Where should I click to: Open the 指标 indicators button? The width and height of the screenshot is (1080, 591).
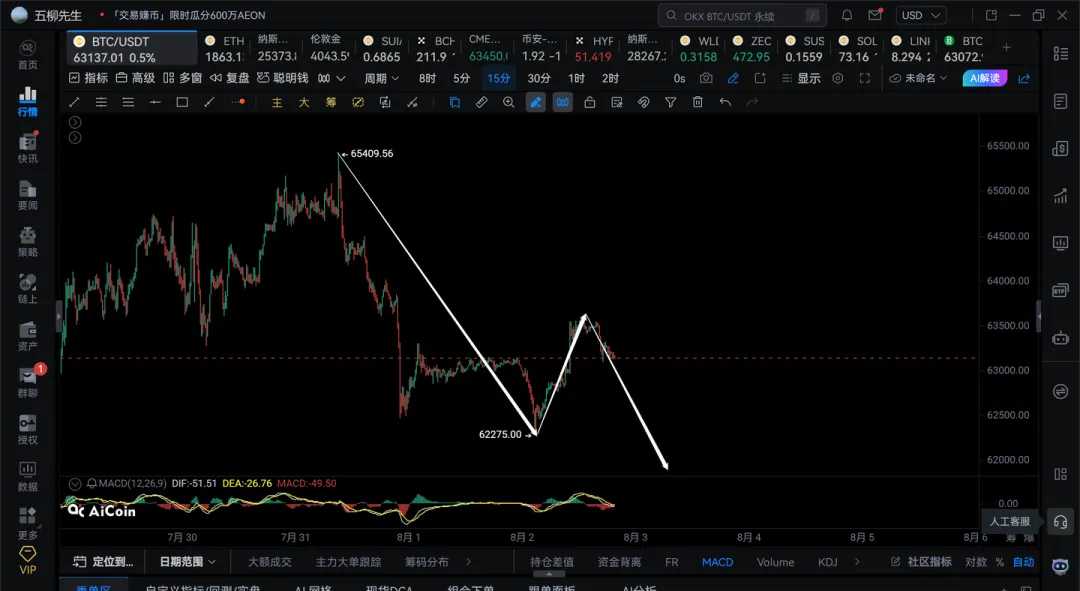(x=88, y=79)
